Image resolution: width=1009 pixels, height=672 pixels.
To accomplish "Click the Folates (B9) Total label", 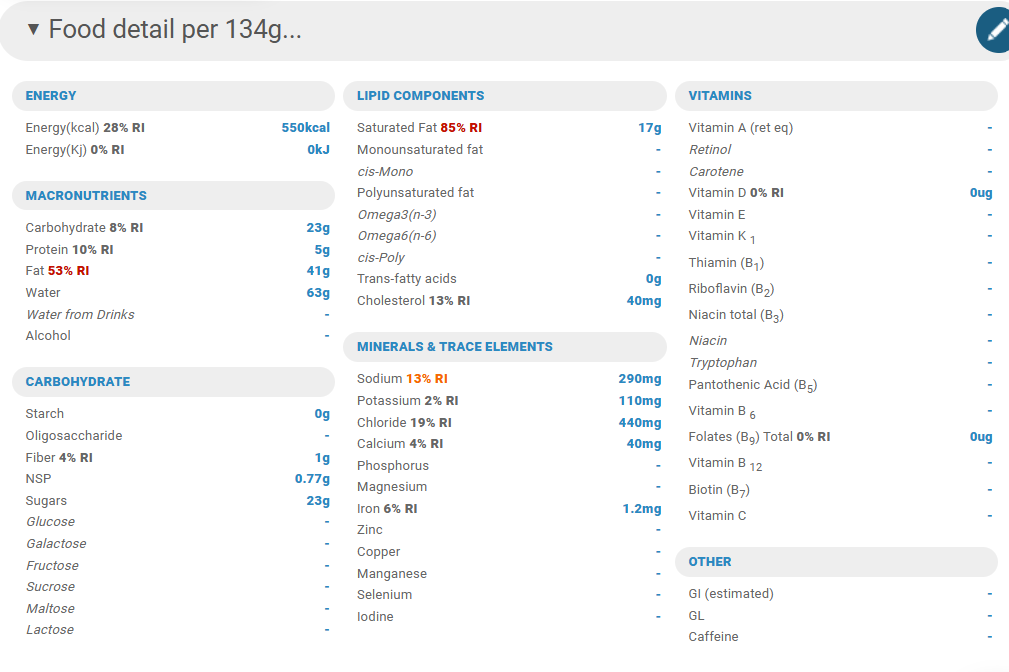I will (x=759, y=438).
